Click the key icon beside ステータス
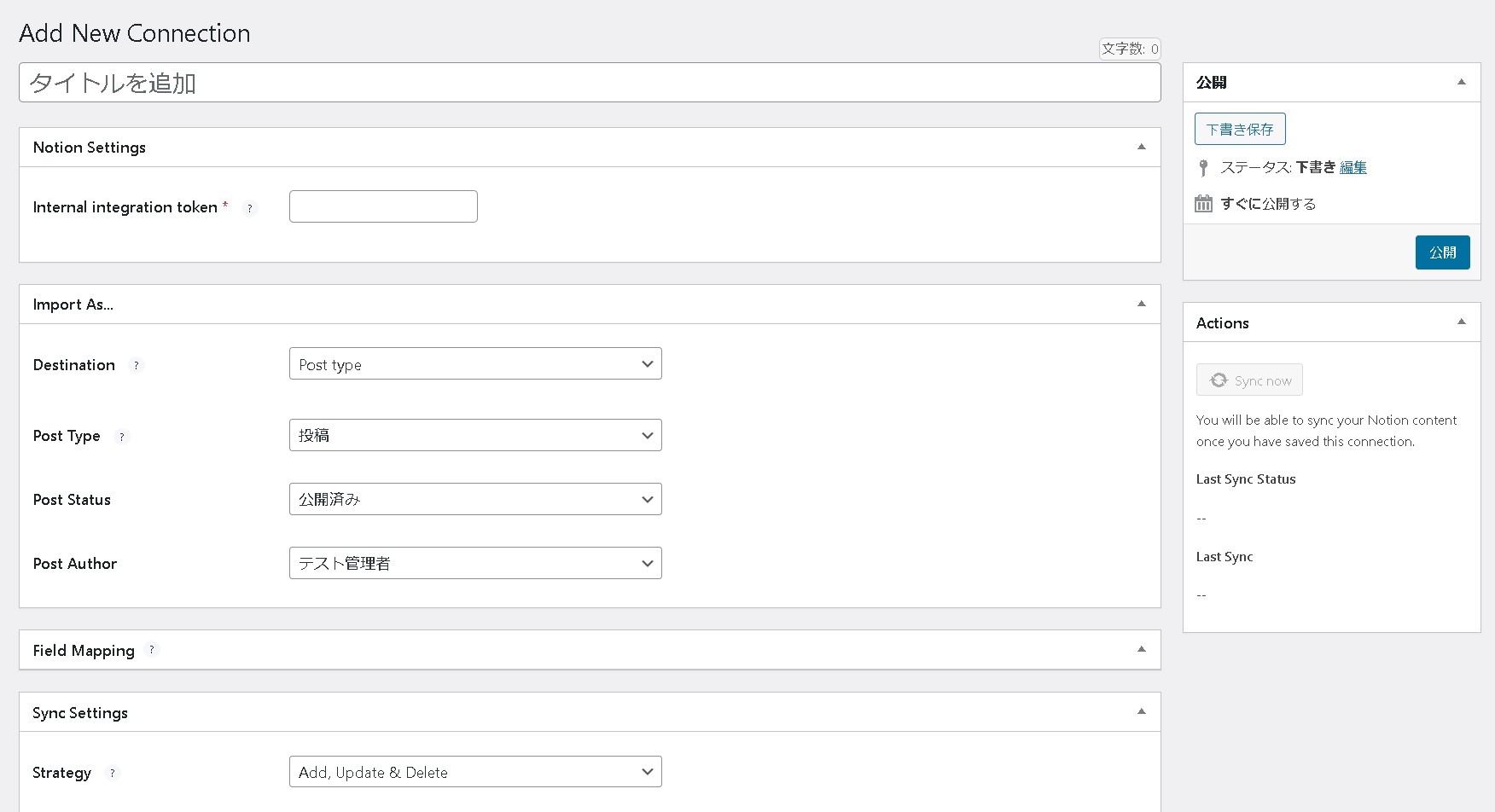Viewport: 1495px width, 812px height. tap(1204, 167)
